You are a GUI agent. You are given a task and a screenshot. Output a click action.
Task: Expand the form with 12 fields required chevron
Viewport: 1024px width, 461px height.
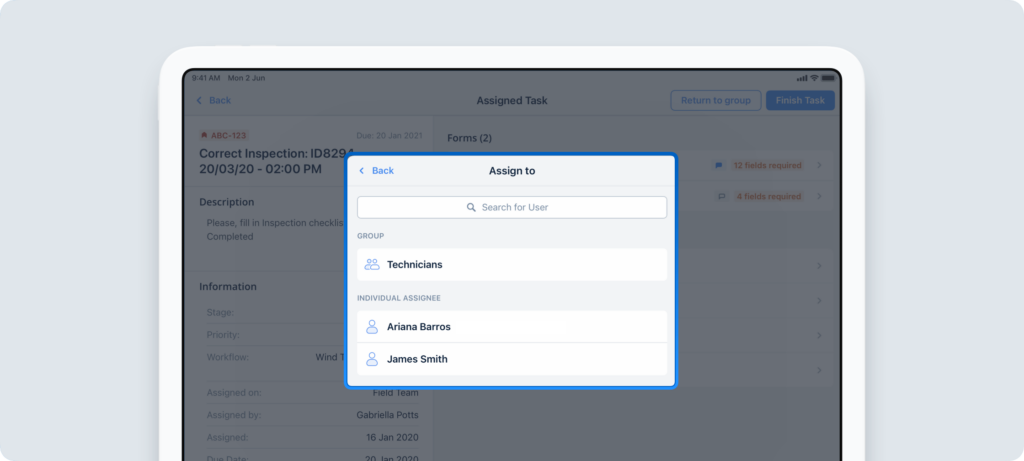(x=819, y=165)
